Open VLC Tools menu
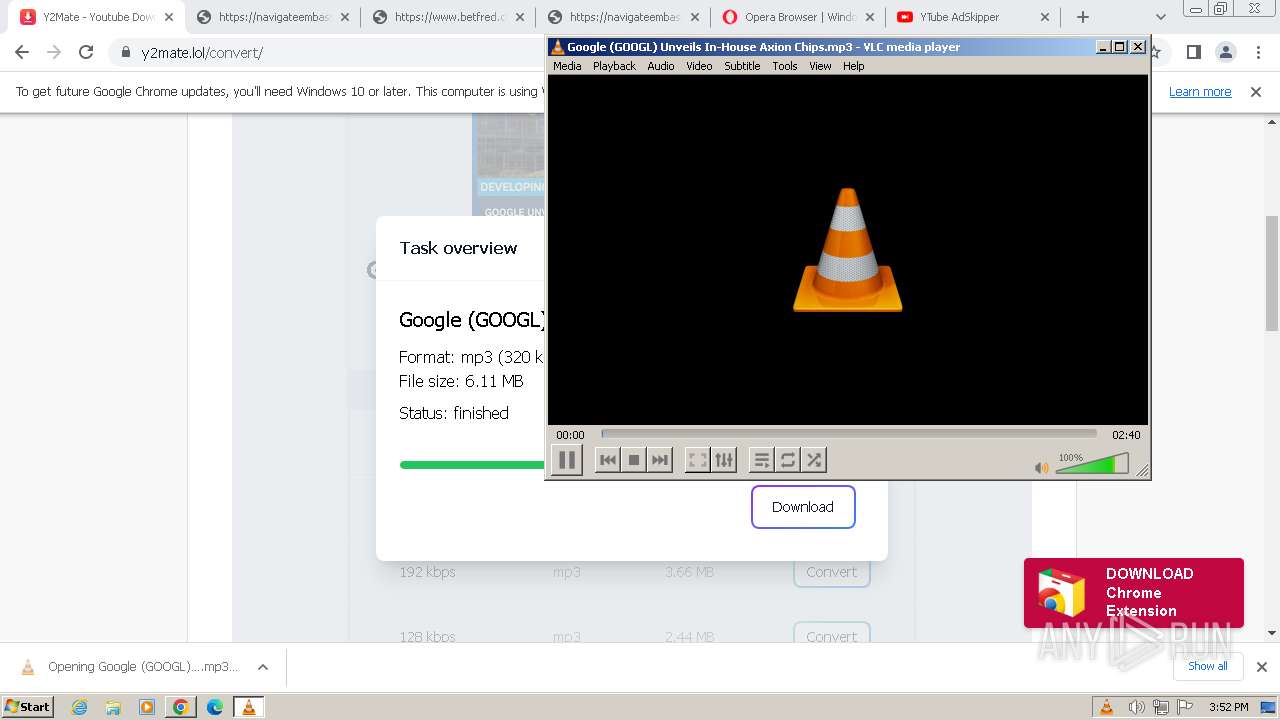This screenshot has width=1280, height=720. click(x=785, y=66)
